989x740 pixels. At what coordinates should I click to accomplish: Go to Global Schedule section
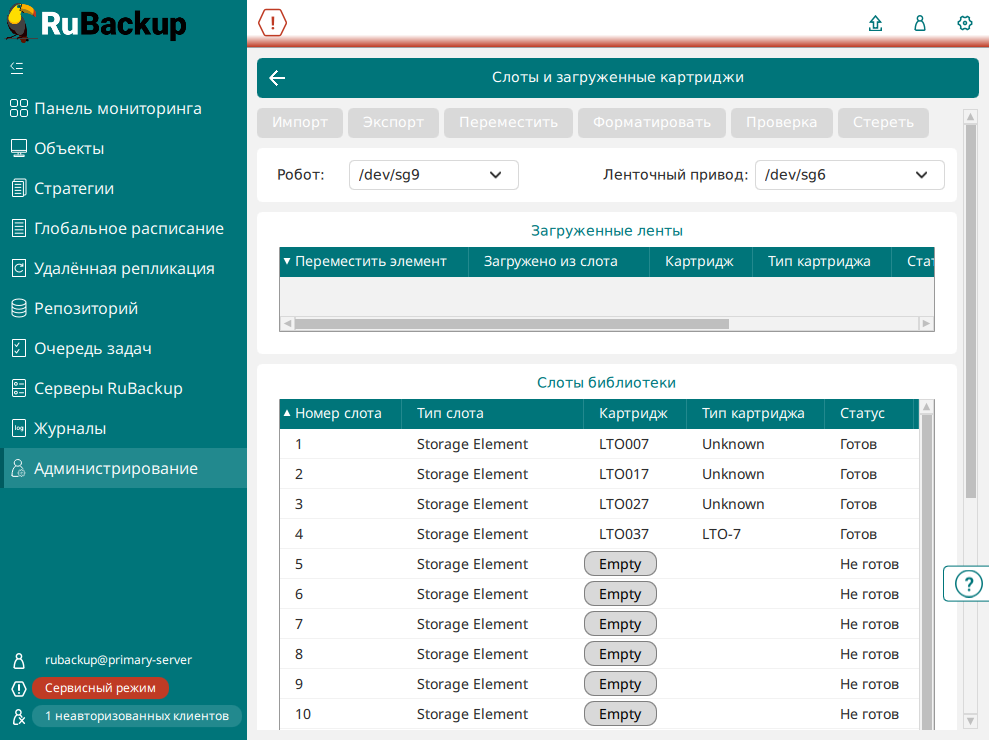point(128,228)
